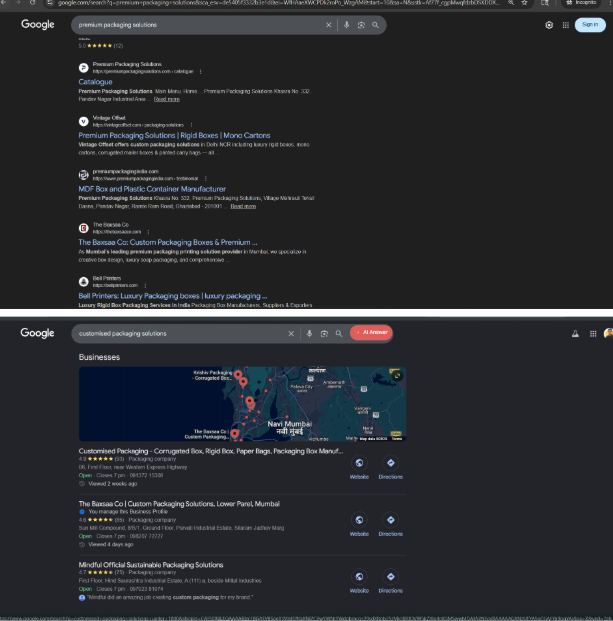This screenshot has height=621, width=613.
Task: Open more options for premiumpackagingindia.com result
Action: click(206, 179)
